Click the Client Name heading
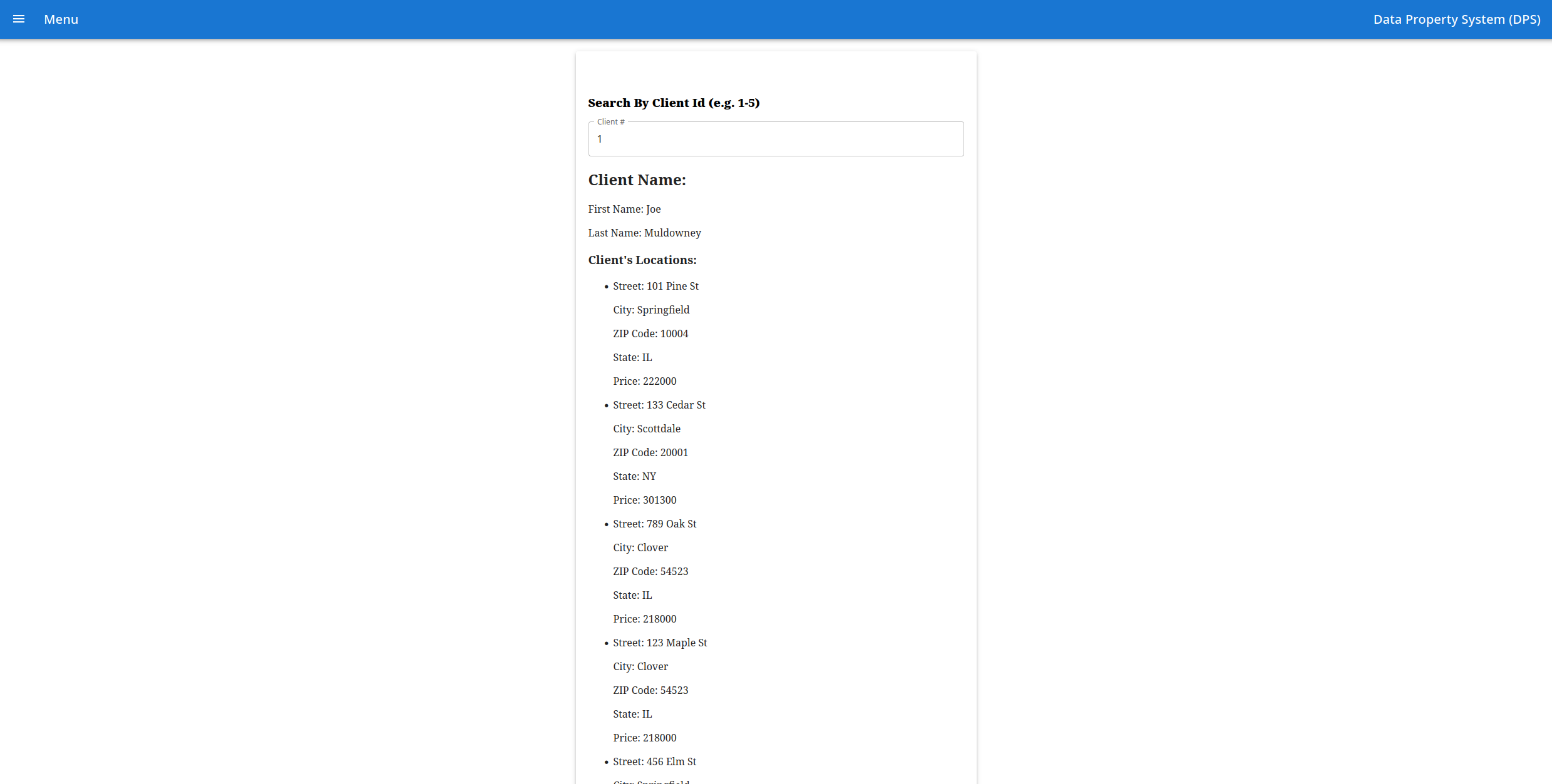1552x784 pixels. [x=637, y=180]
